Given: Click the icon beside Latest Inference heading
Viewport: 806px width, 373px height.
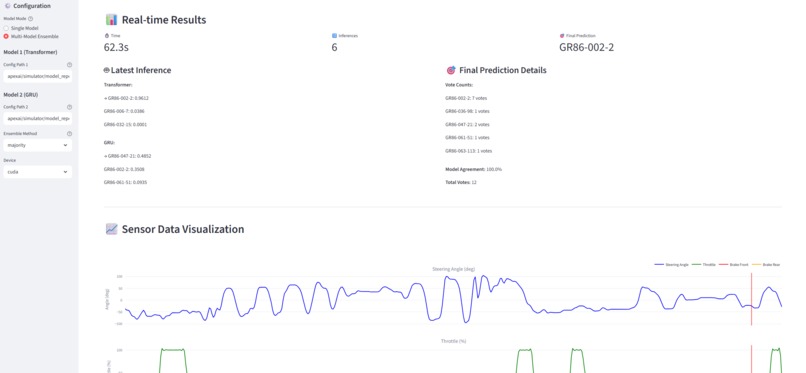Looking at the screenshot, I should pyautogui.click(x=107, y=70).
